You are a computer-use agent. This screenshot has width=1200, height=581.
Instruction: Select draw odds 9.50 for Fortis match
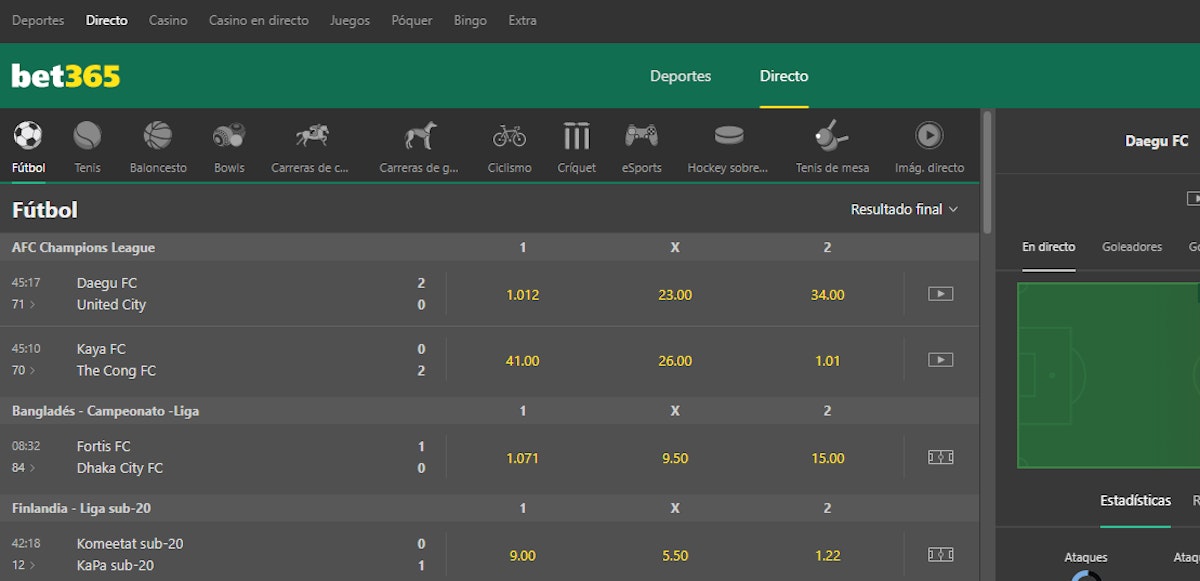[675, 458]
